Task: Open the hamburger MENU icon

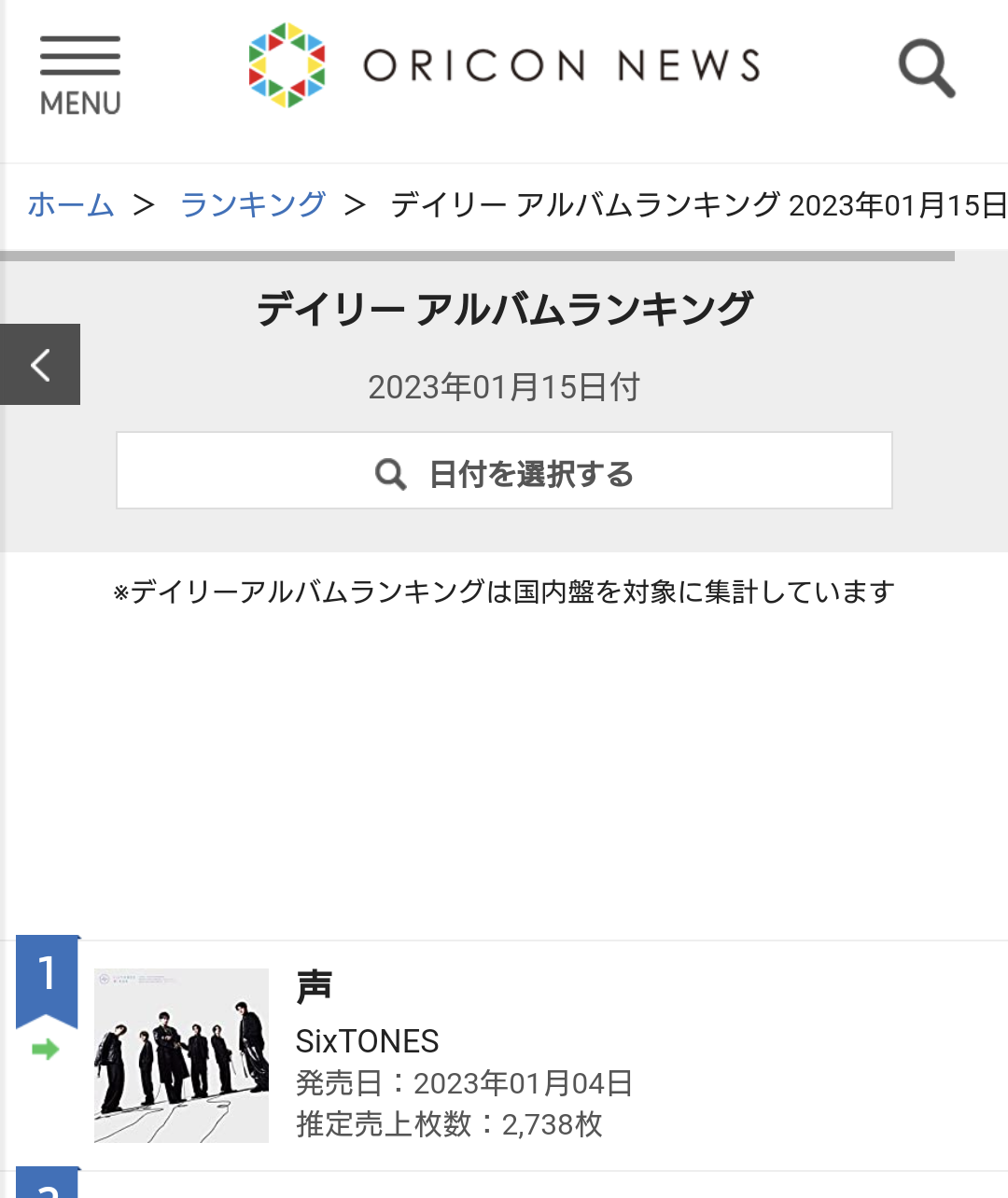Action: click(x=80, y=76)
